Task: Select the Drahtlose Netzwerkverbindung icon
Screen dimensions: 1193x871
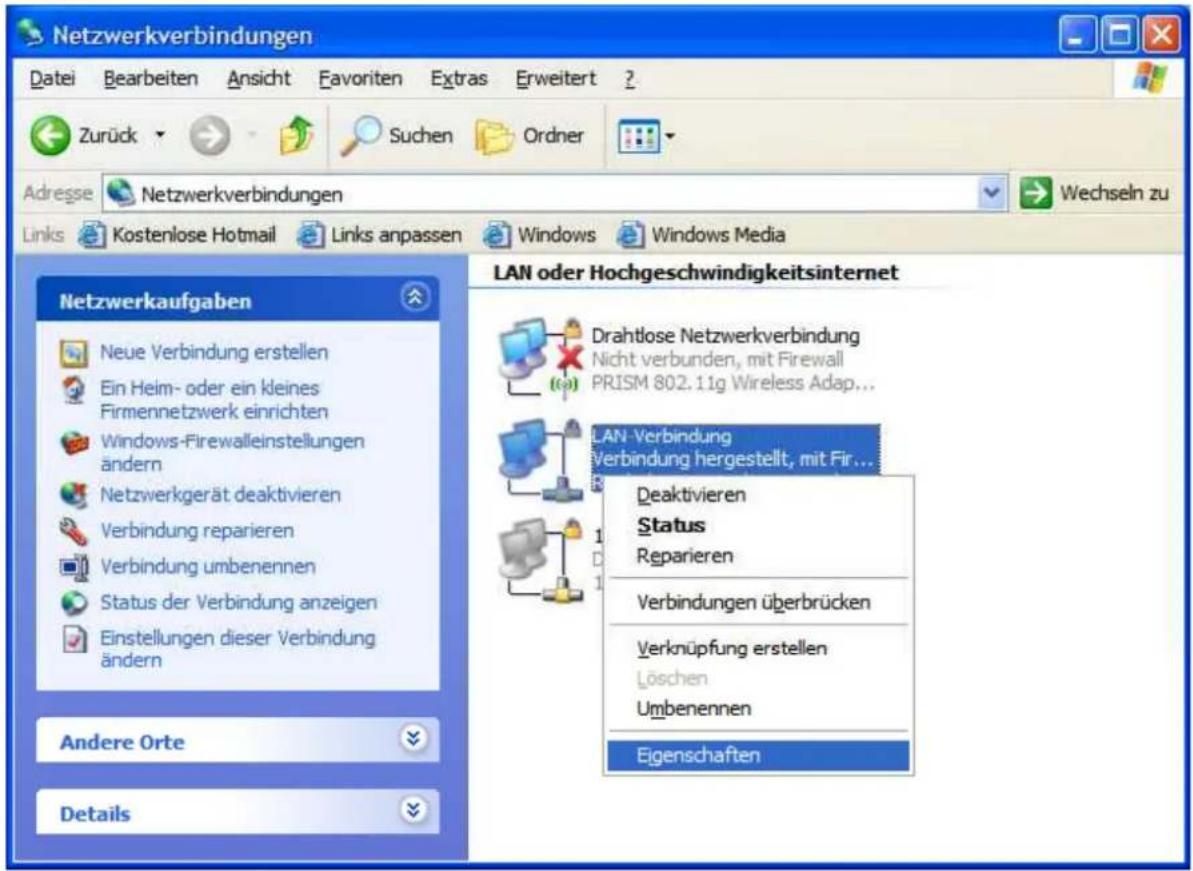Action: 539,358
